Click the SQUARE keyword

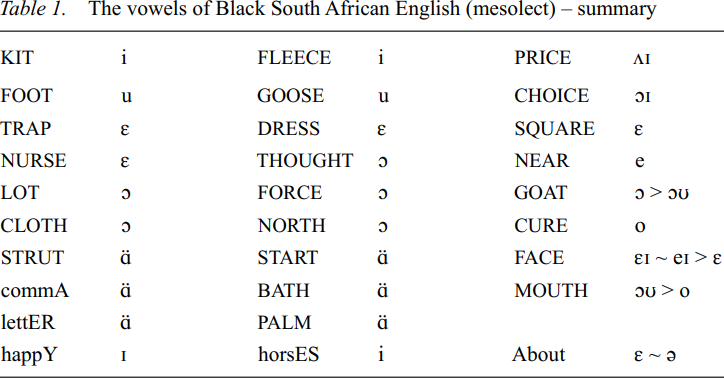coord(555,128)
